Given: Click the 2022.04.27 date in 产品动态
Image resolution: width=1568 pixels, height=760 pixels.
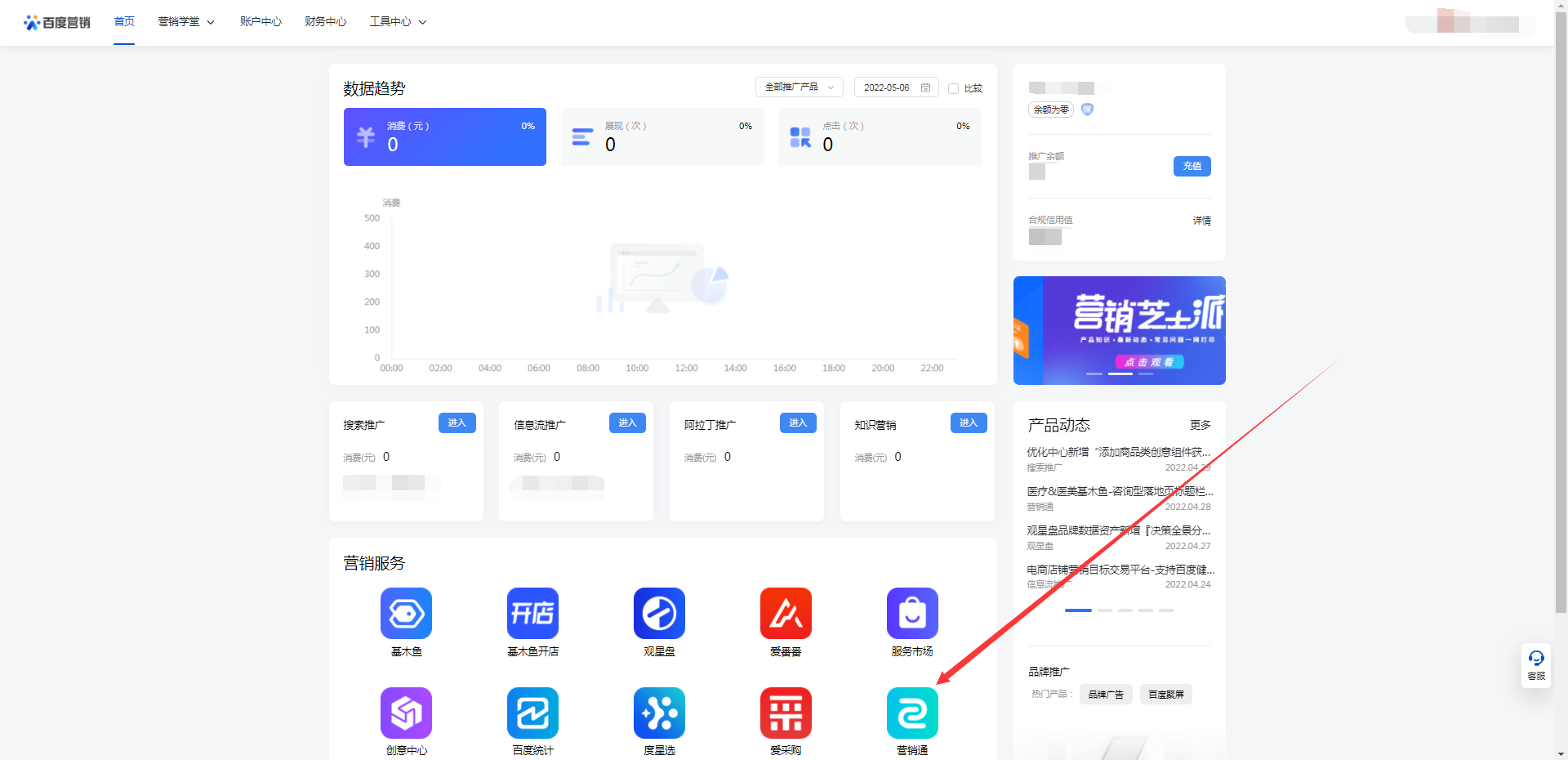Looking at the screenshot, I should coord(1188,546).
